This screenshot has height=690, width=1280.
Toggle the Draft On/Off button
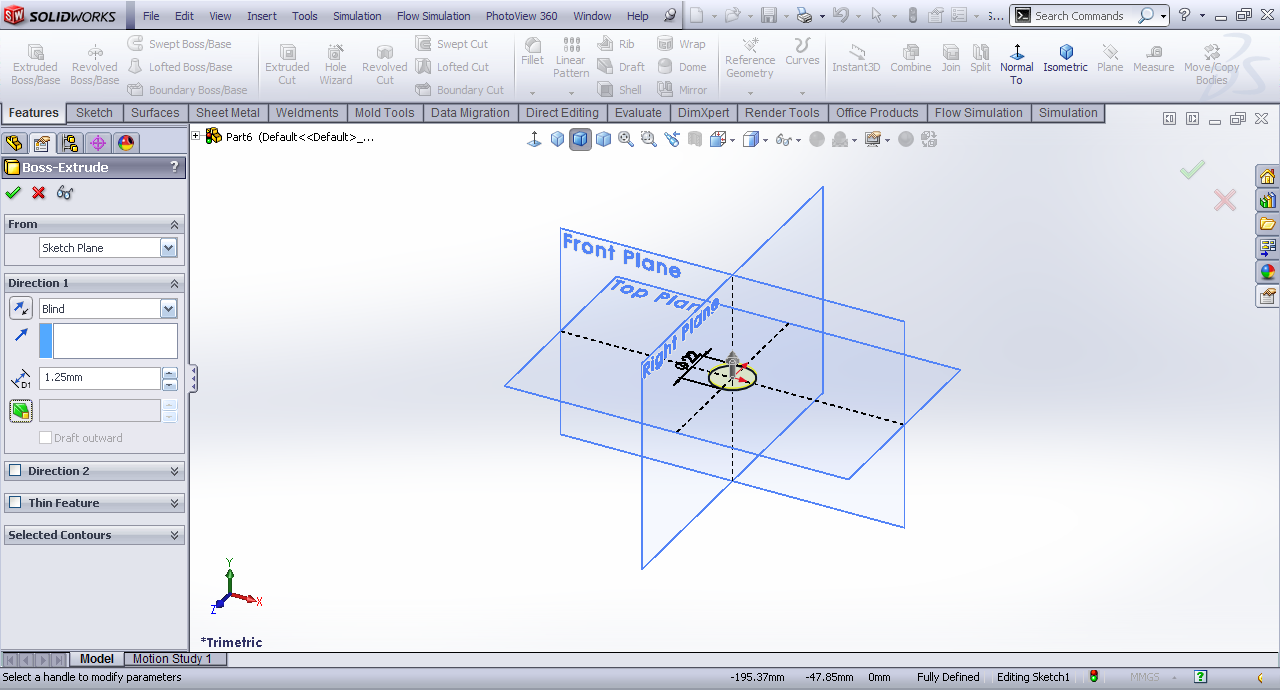tap(21, 410)
